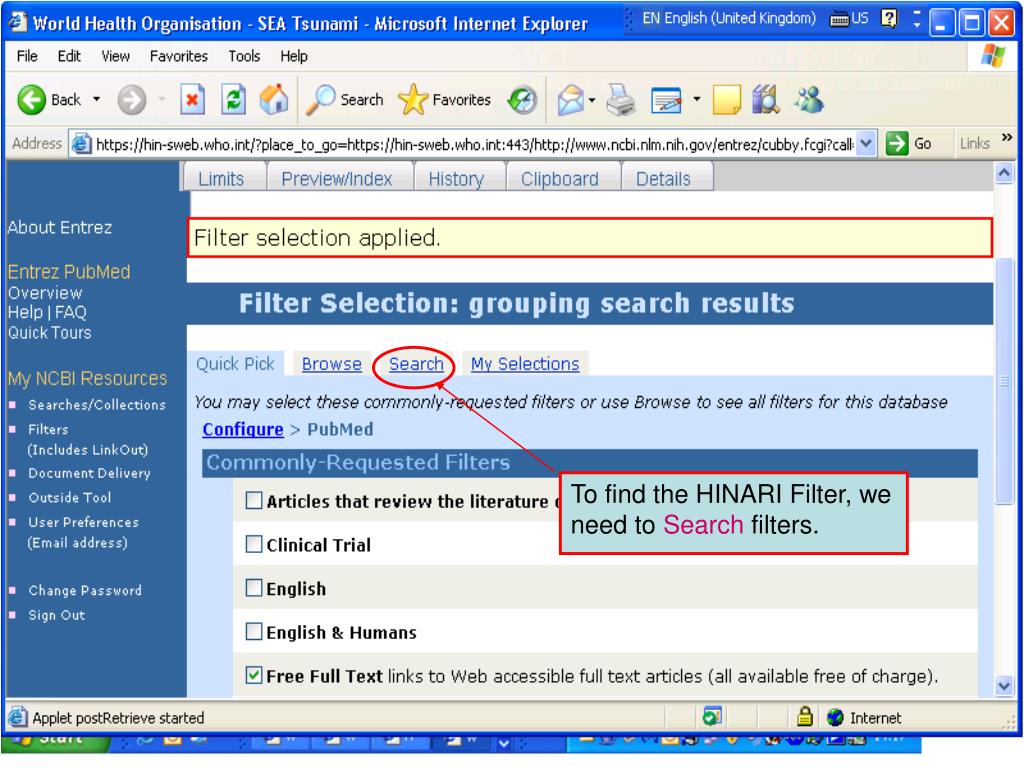Open the Browse filters link
This screenshot has height=768, width=1024.
pos(332,364)
